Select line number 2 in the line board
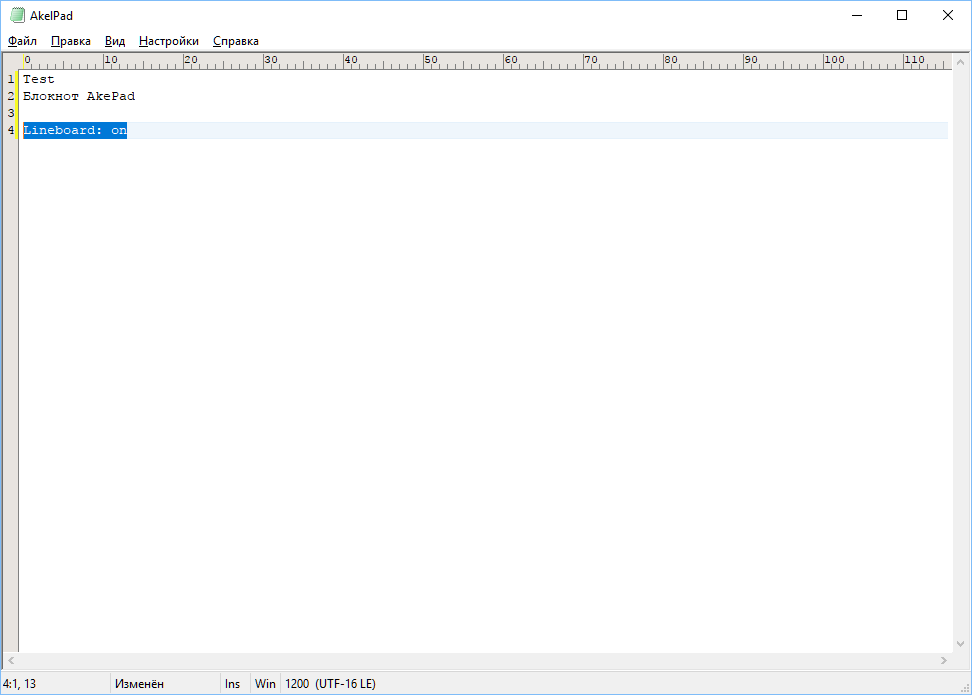Screen dimensions: 972x695 coord(11,96)
